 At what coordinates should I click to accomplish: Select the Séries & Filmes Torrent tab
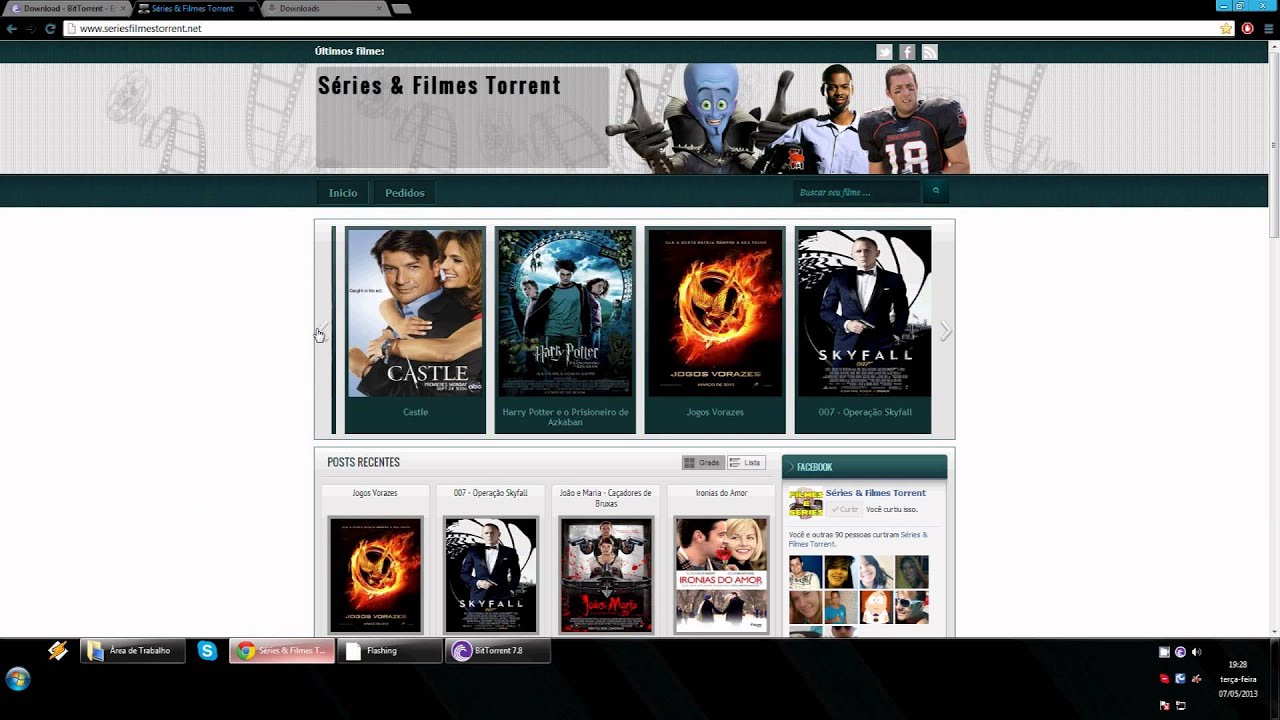pos(196,8)
